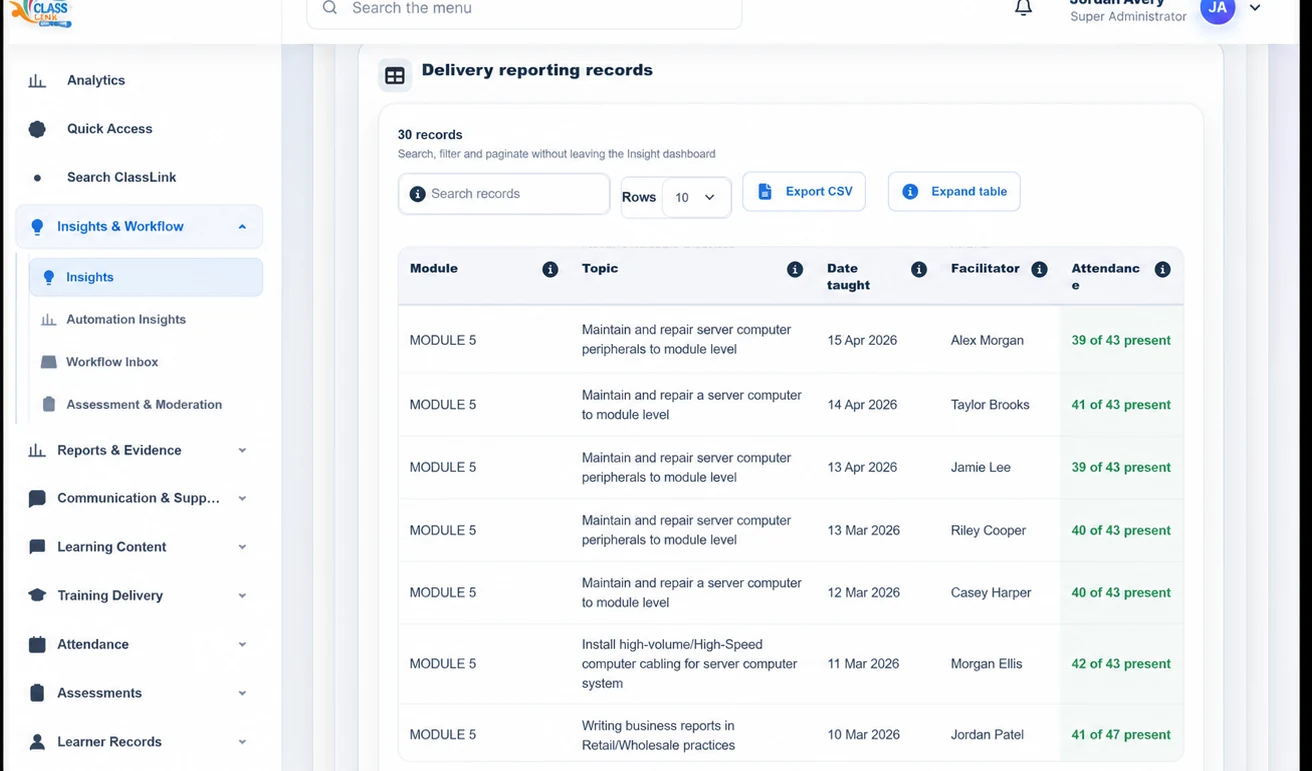The height and width of the screenshot is (771, 1312).
Task: Click the Delivery reporting records table icon
Action: pyautogui.click(x=395, y=76)
